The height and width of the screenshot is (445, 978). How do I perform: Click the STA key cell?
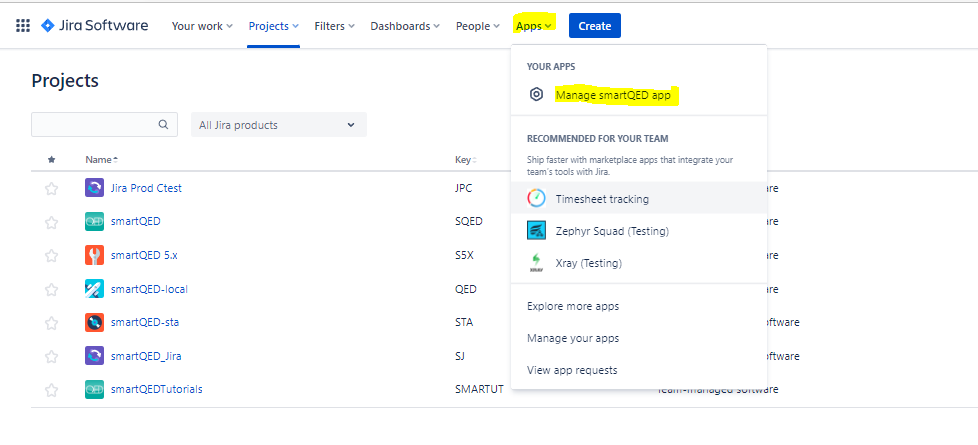(x=465, y=323)
